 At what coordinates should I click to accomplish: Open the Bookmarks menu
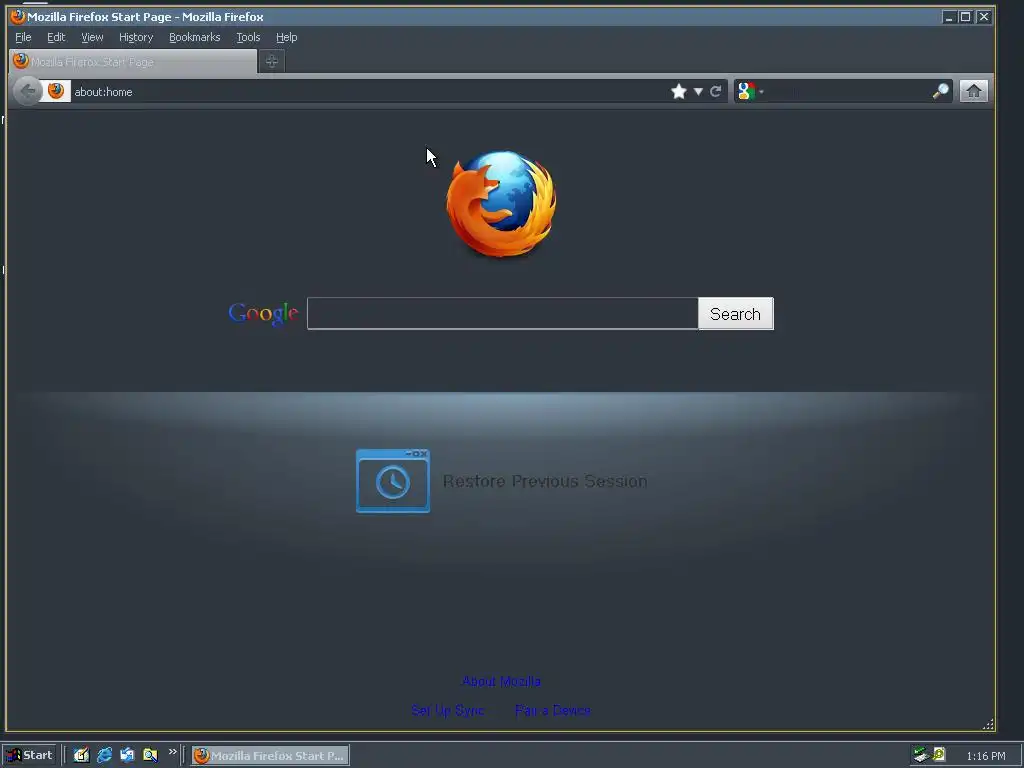point(195,37)
